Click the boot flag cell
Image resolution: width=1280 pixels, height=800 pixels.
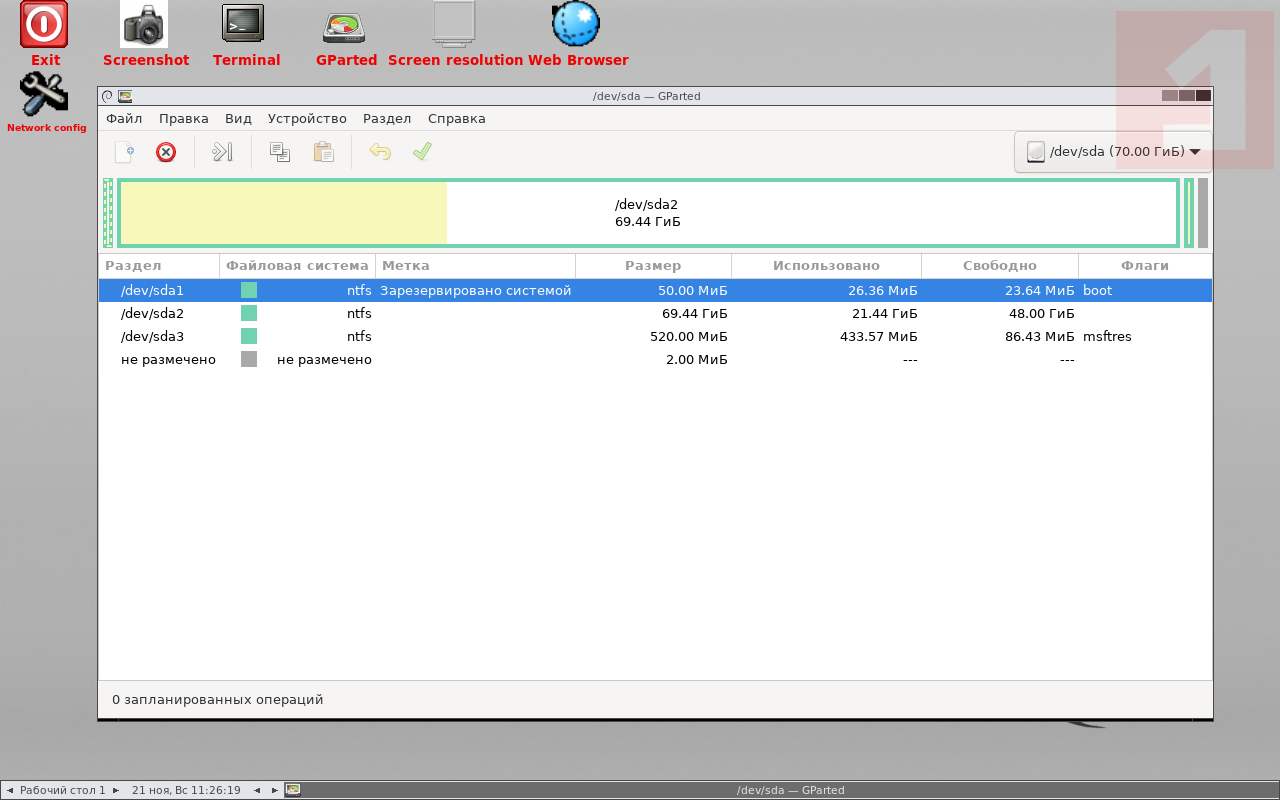pos(1097,290)
